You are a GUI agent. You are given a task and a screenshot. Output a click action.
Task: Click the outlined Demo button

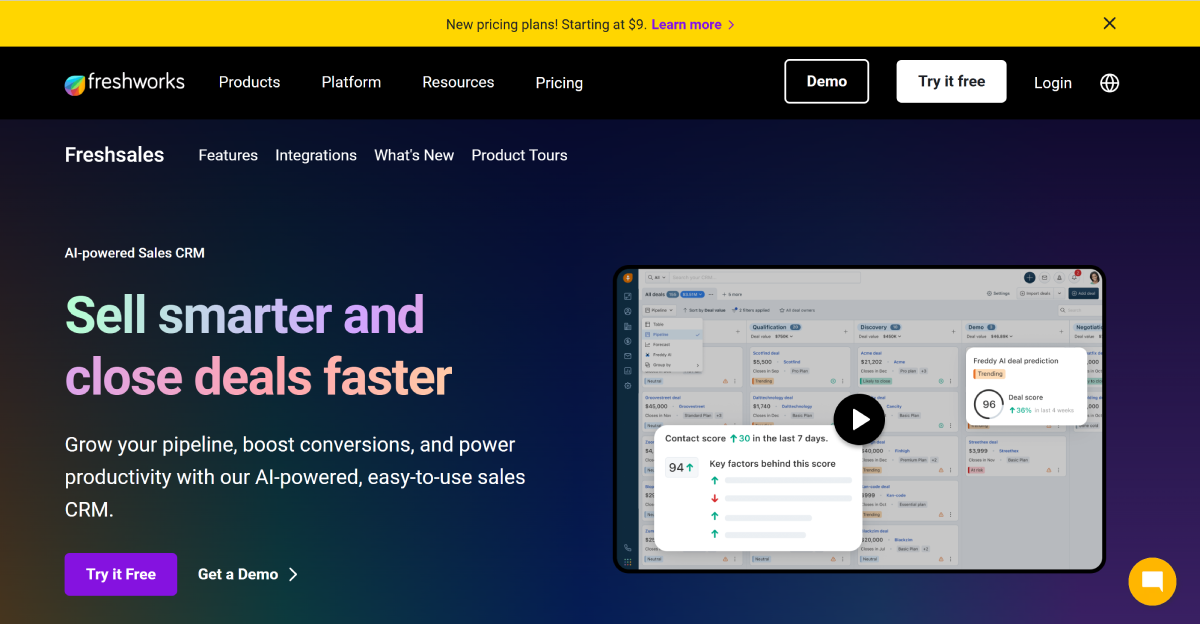(x=826, y=82)
